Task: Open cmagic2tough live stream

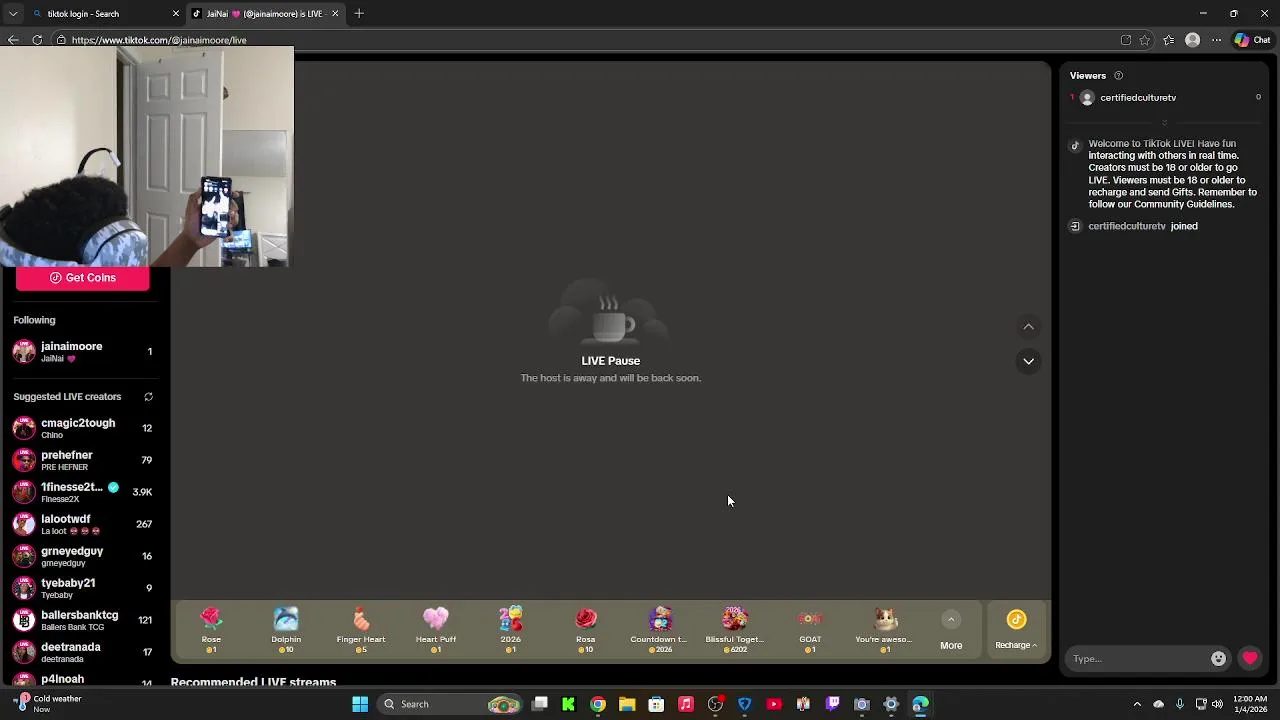Action: pyautogui.click(x=82, y=428)
